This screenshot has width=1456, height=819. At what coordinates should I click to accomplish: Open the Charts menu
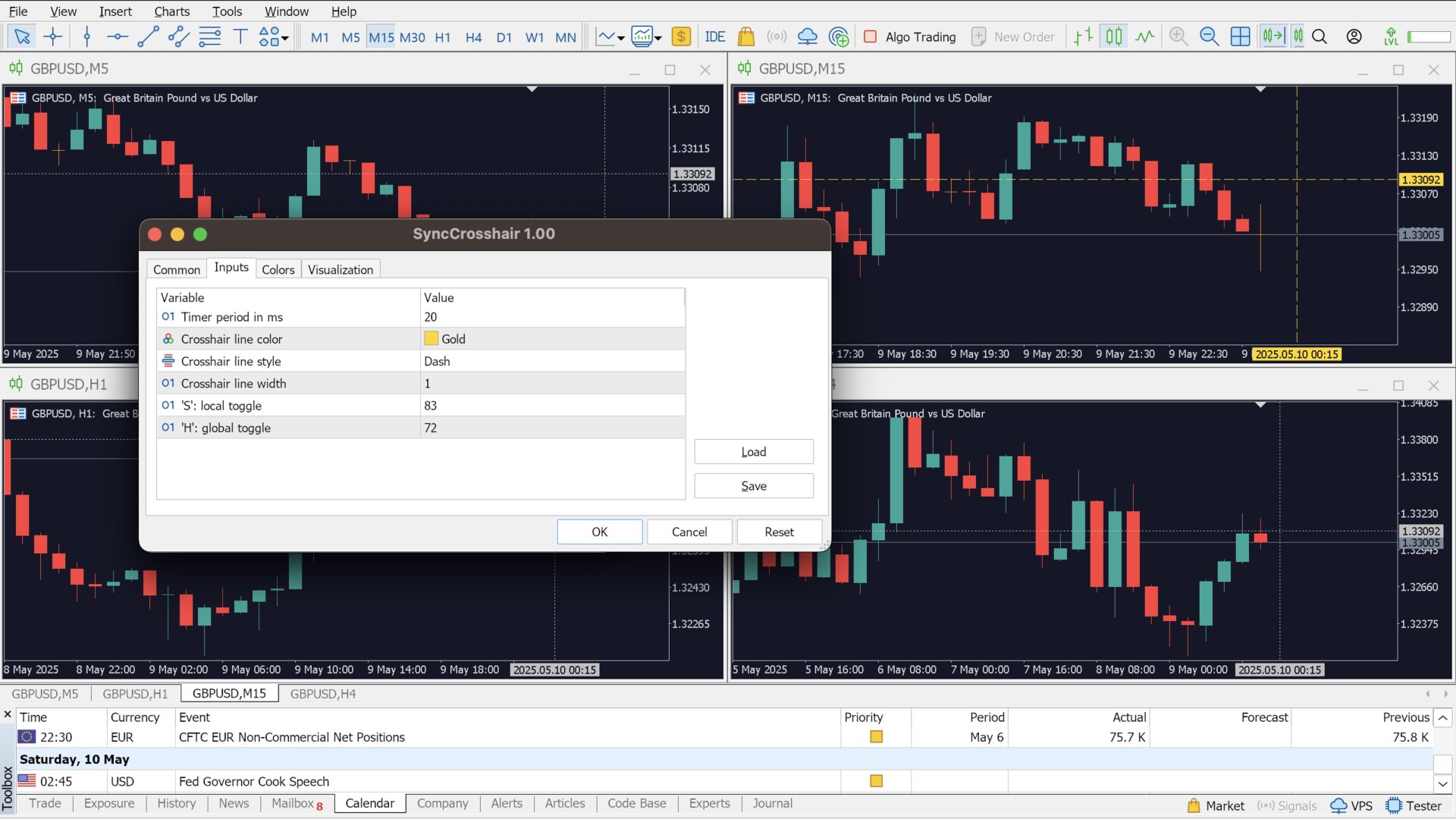click(171, 11)
